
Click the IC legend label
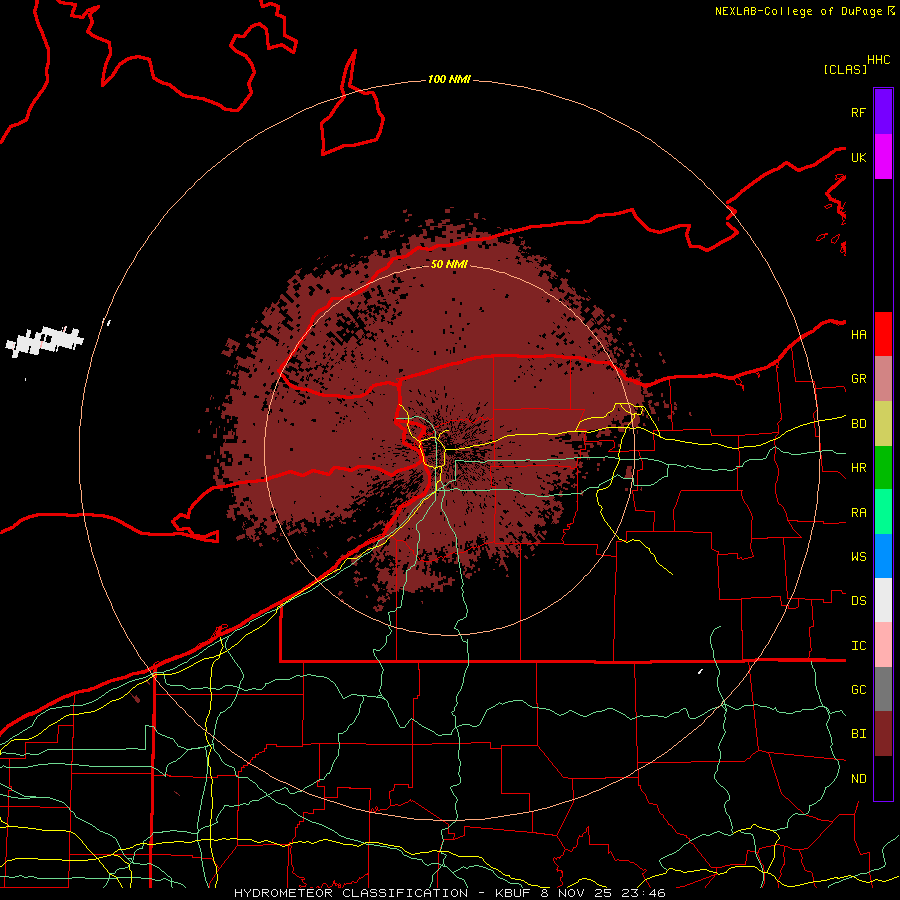click(x=858, y=646)
